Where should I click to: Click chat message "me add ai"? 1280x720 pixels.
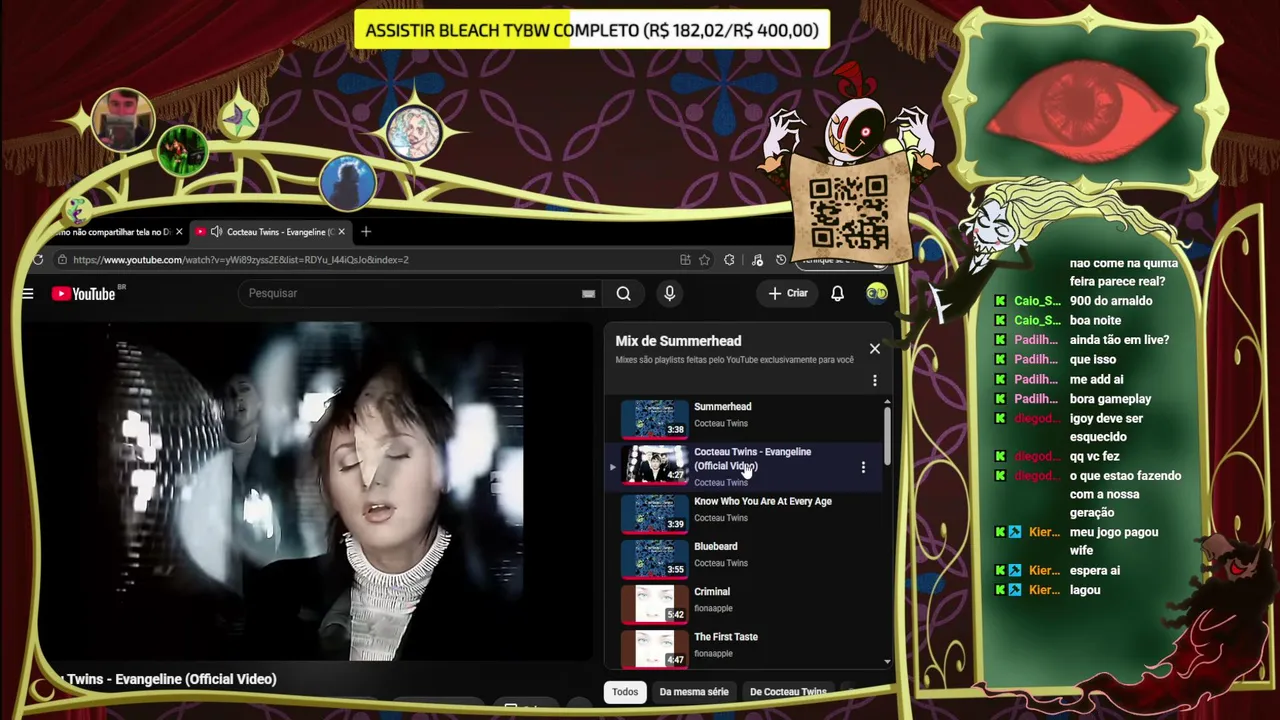[1096, 379]
